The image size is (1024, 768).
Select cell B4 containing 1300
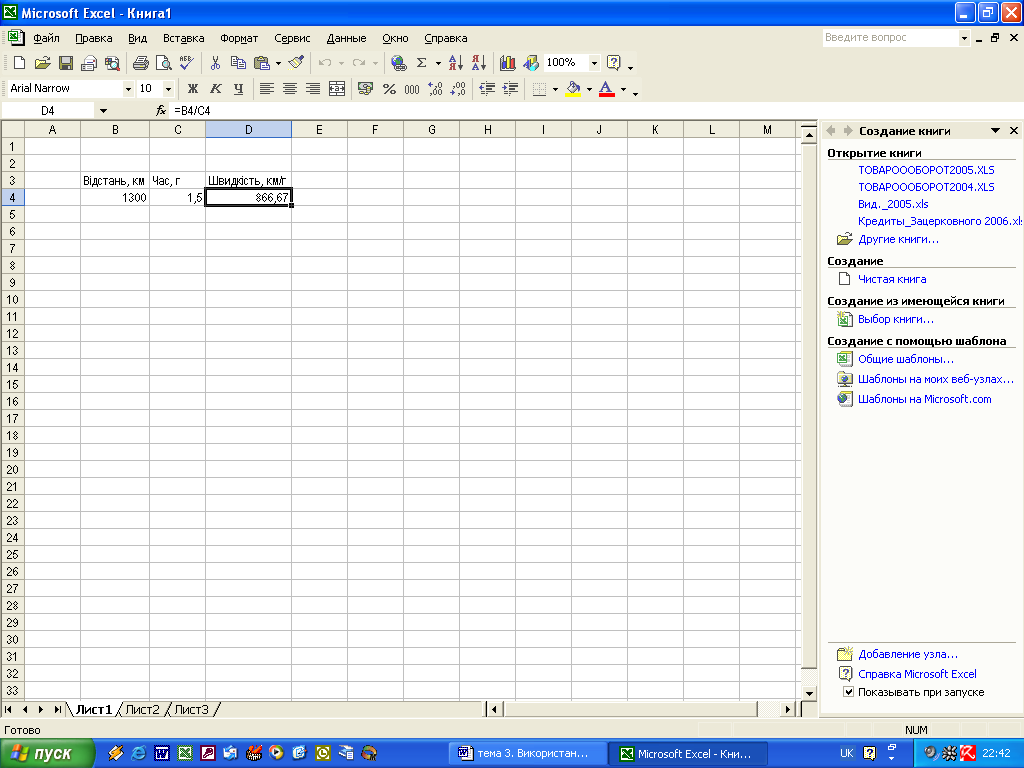coord(115,197)
